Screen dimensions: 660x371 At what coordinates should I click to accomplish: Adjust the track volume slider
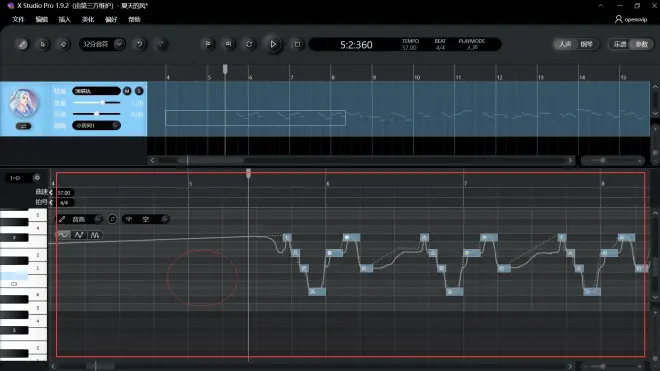click(96, 102)
